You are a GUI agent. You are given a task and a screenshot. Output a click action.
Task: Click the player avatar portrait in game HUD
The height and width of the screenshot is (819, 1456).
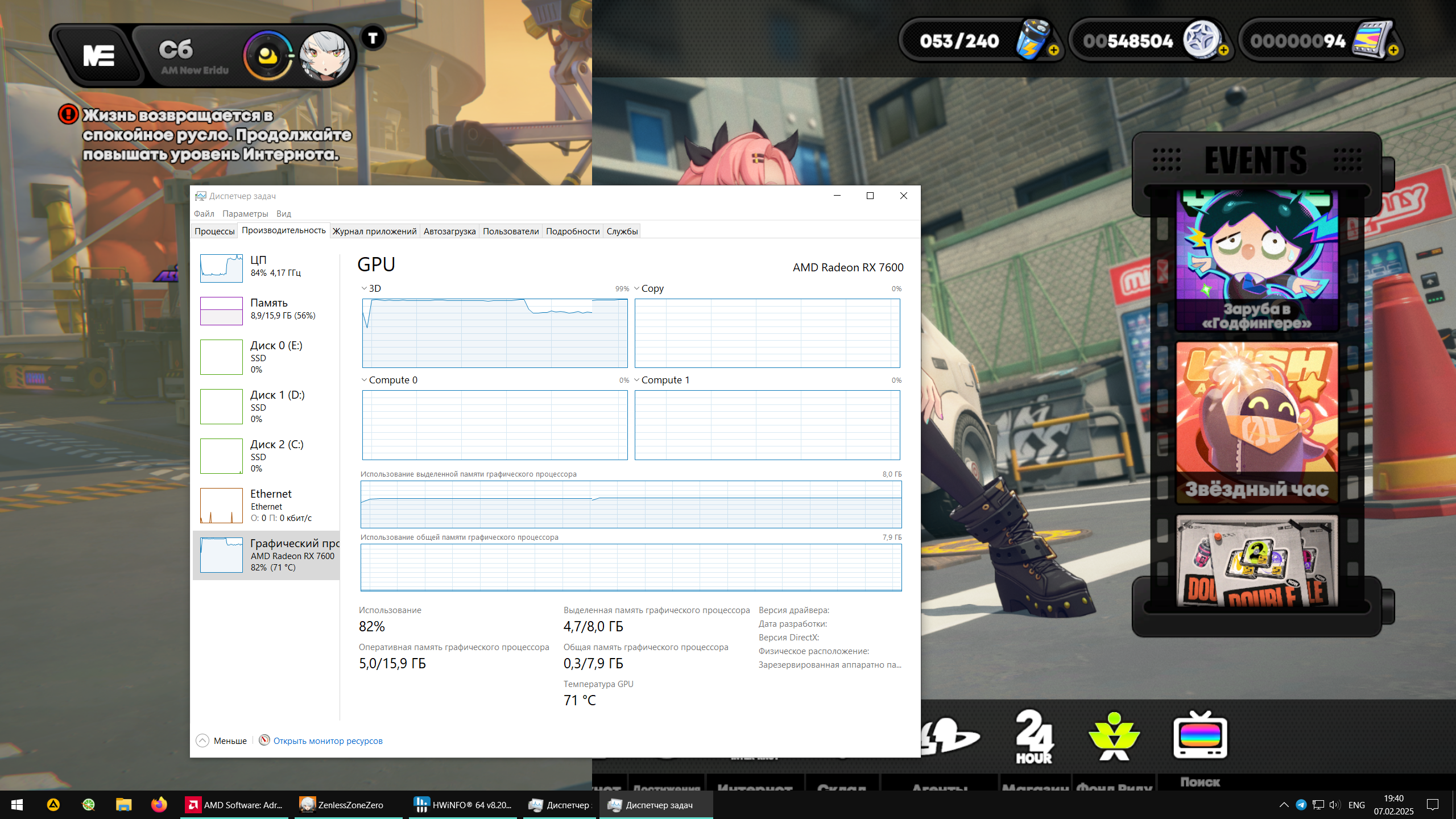tap(325, 56)
